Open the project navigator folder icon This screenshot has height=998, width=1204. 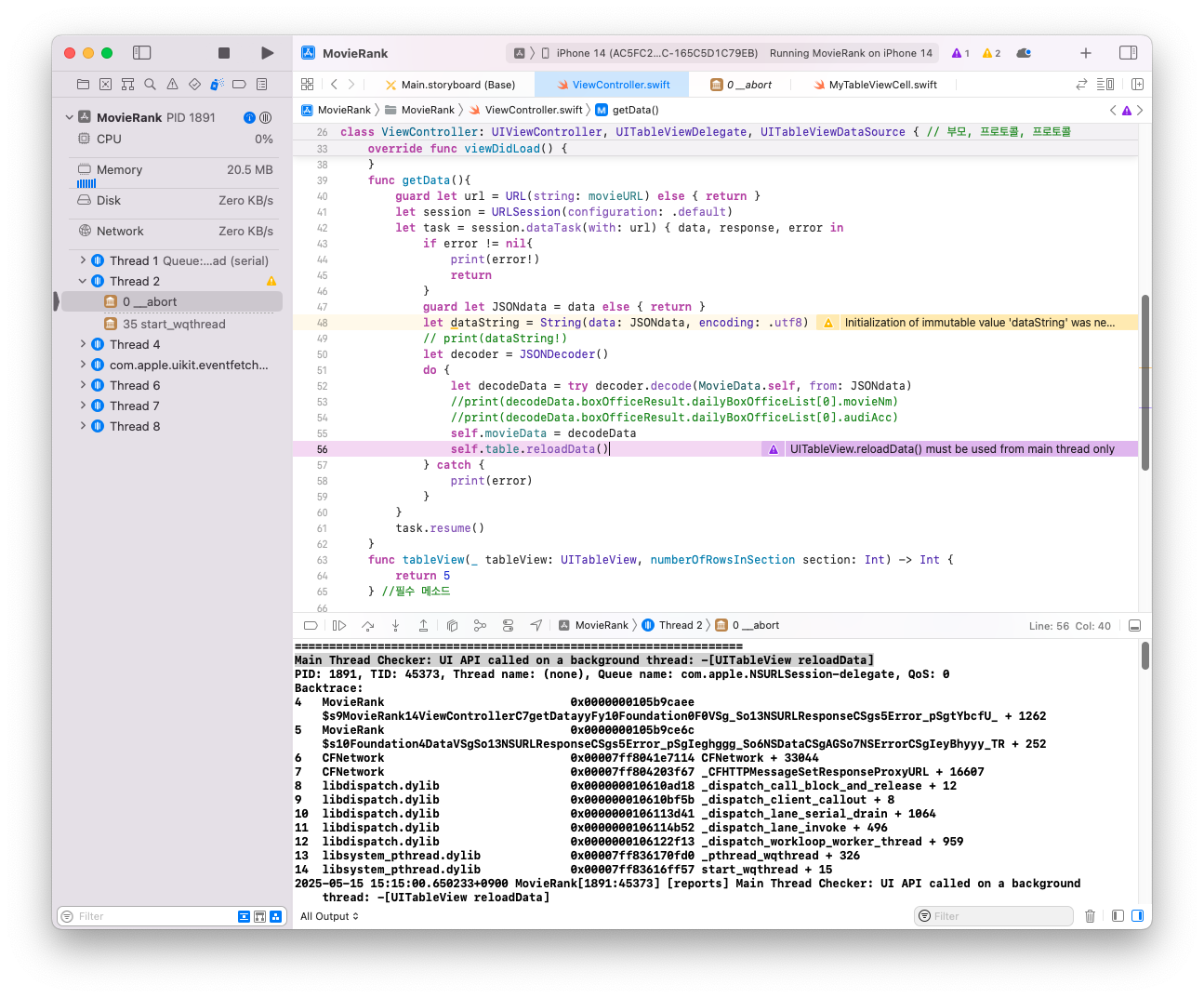[x=83, y=84]
